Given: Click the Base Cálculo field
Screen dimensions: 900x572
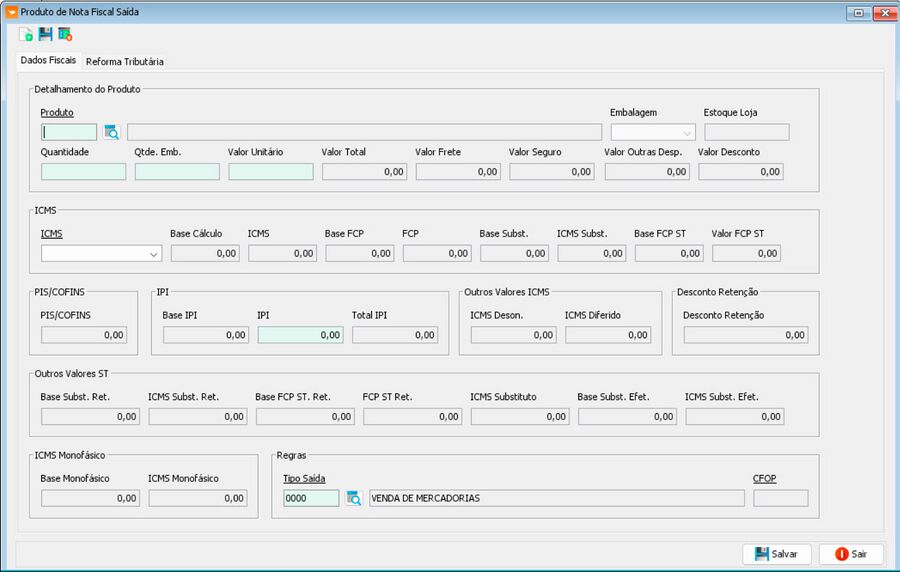Looking at the screenshot, I should [x=205, y=254].
